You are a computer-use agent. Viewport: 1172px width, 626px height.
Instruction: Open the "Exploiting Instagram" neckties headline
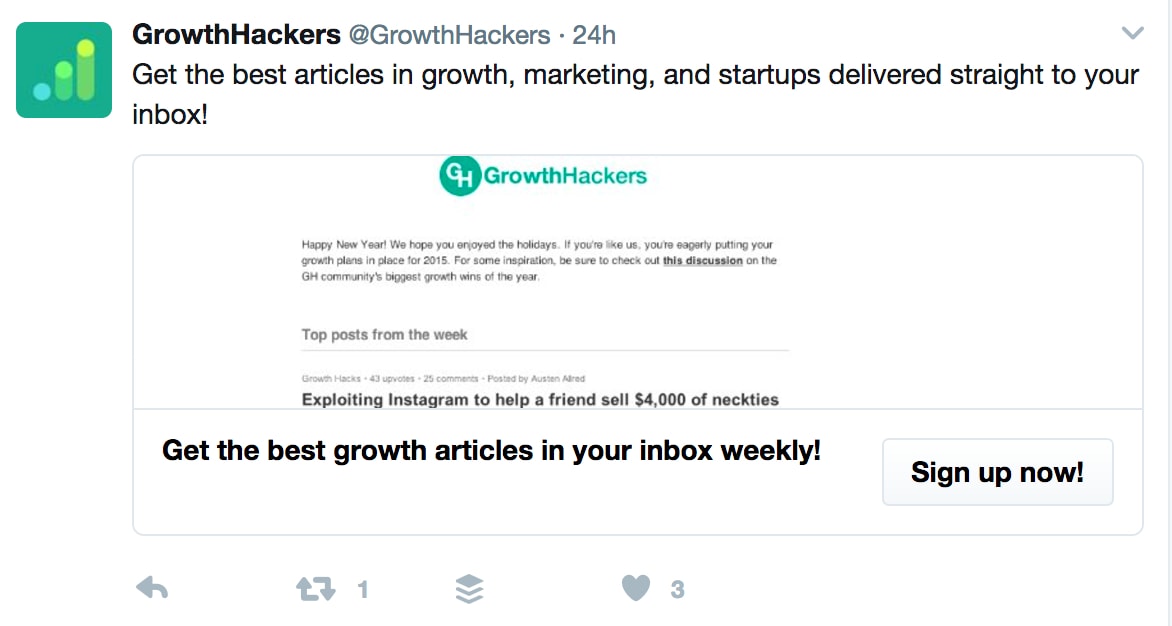pyautogui.click(x=540, y=400)
